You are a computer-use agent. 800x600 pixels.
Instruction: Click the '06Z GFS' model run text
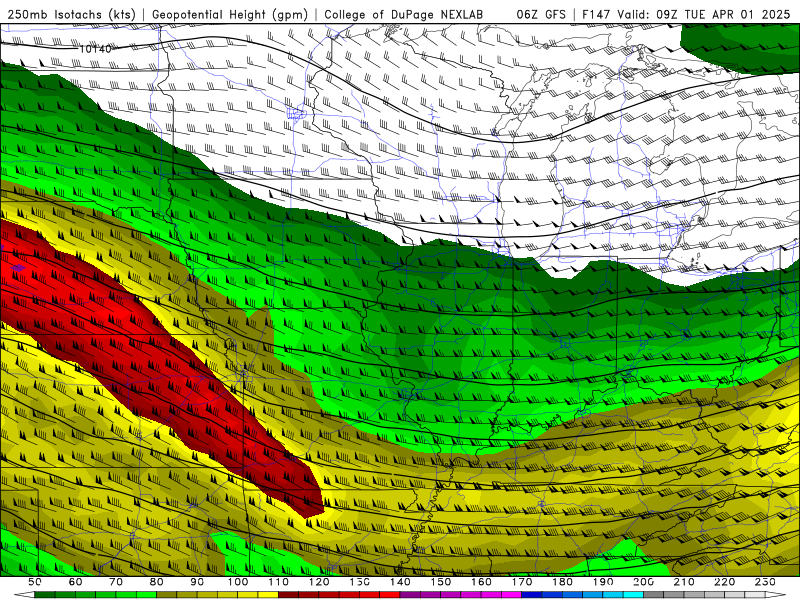pos(541,15)
